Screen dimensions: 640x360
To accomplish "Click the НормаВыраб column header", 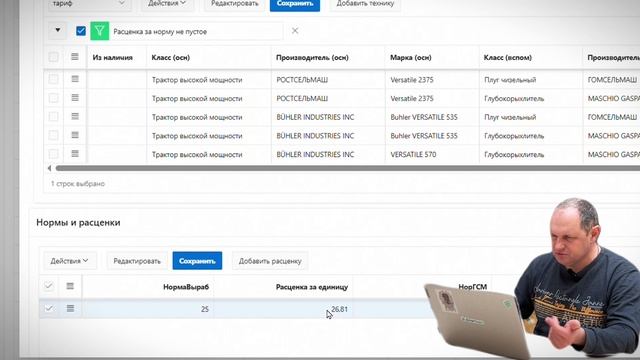I will 186,287.
